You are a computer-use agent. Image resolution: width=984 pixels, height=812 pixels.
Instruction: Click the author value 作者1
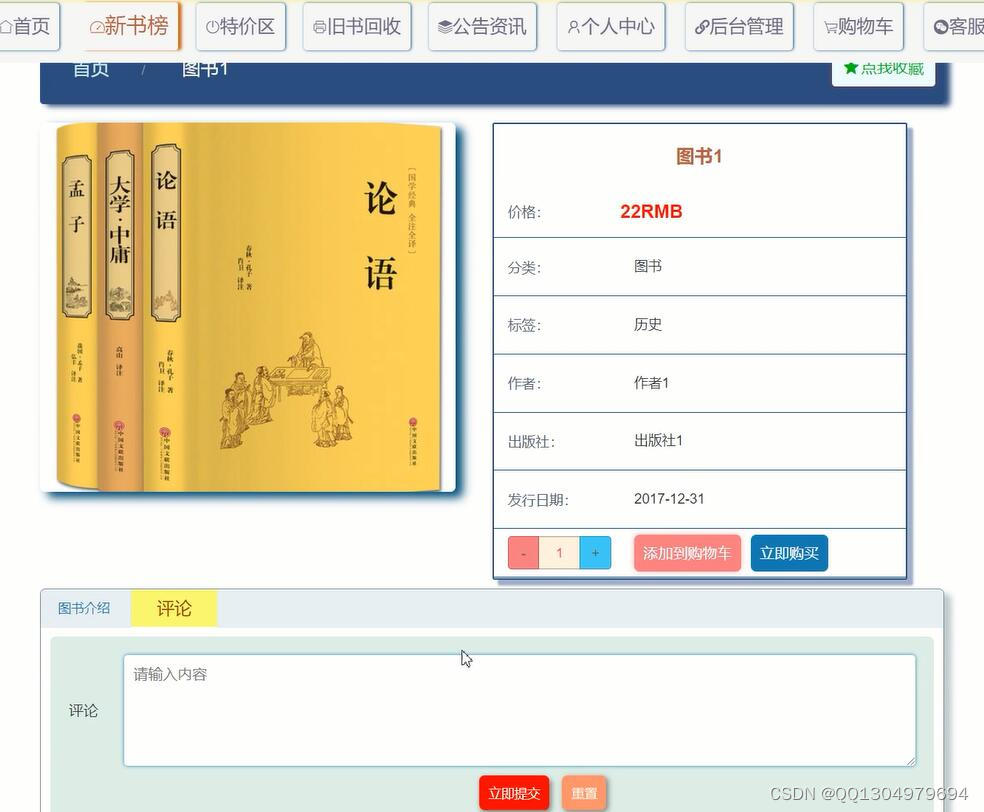pyautogui.click(x=651, y=383)
